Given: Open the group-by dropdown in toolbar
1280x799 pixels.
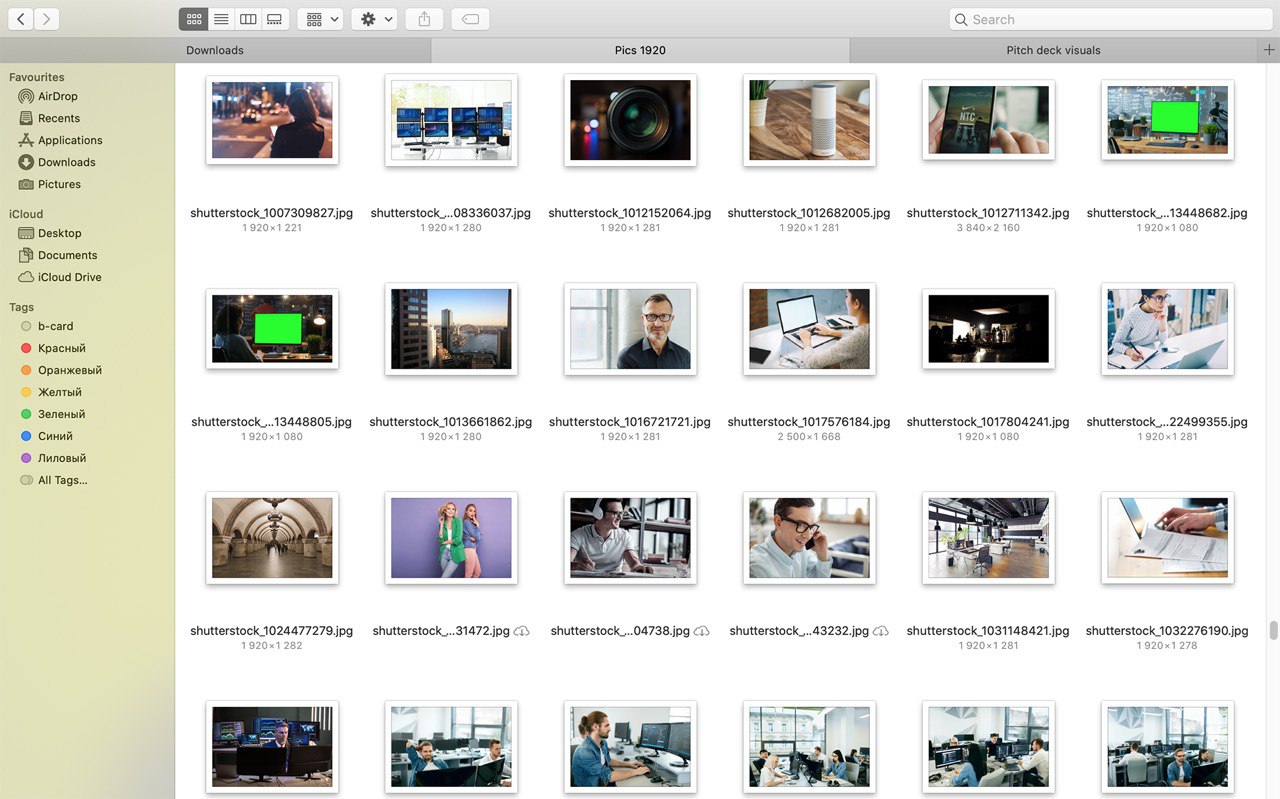Looking at the screenshot, I should click(x=321, y=19).
